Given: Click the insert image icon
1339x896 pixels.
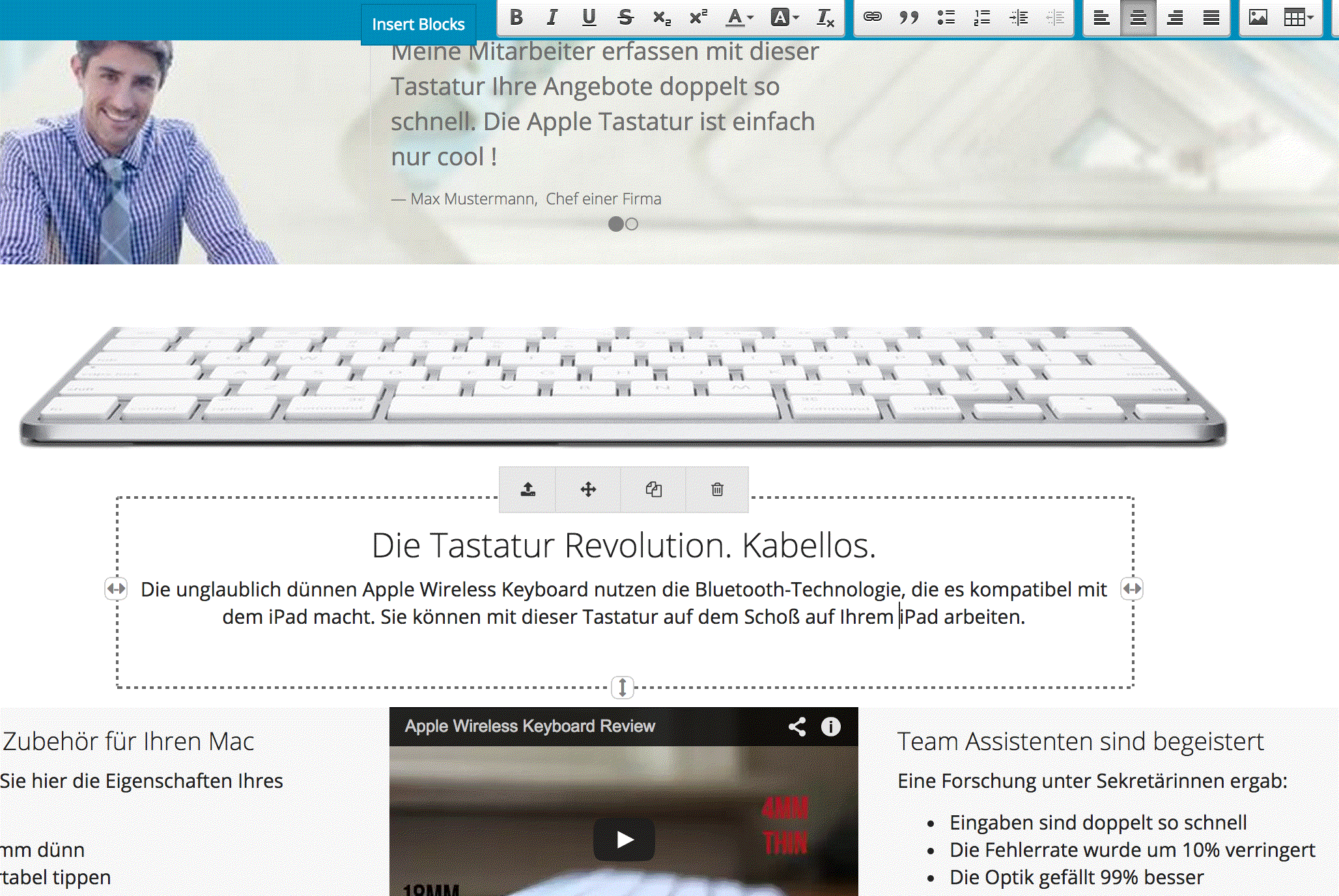Looking at the screenshot, I should tap(1258, 18).
